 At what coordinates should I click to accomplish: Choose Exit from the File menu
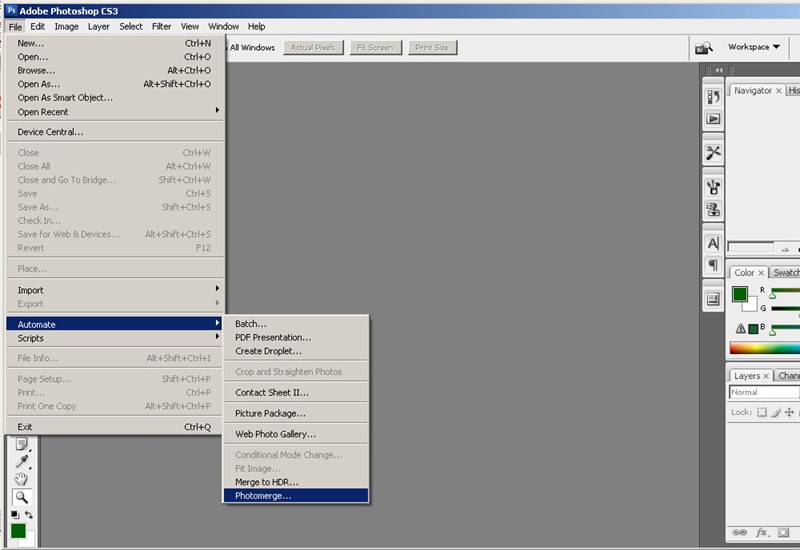115,427
